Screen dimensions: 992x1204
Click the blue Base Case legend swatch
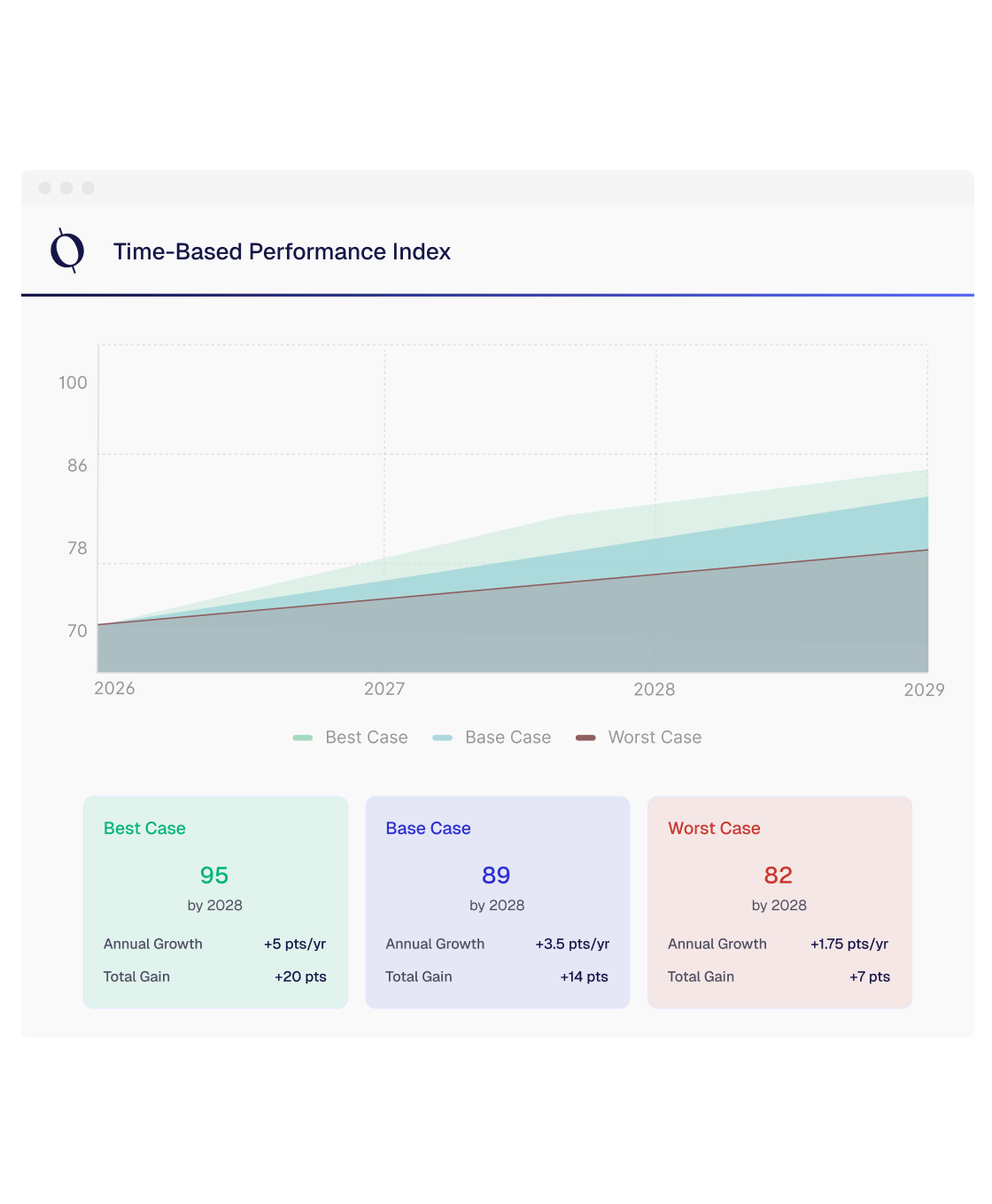click(443, 737)
